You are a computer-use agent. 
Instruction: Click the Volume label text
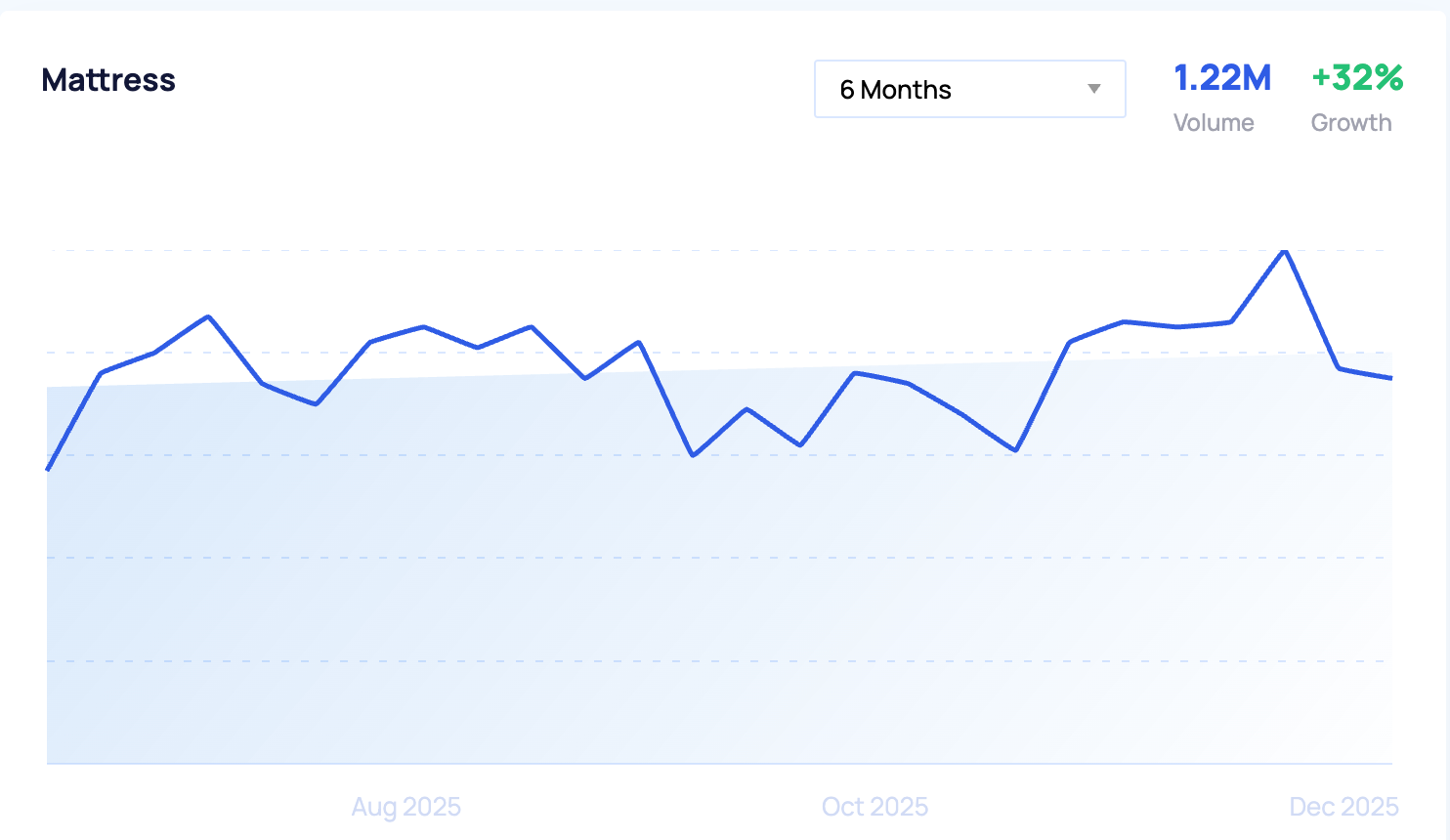pyautogui.click(x=1214, y=123)
